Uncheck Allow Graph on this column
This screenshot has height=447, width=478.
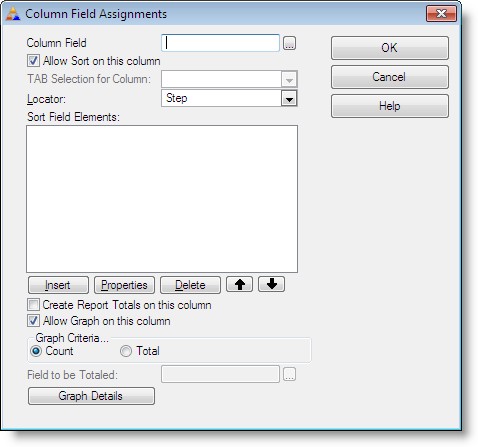pyautogui.click(x=33, y=321)
